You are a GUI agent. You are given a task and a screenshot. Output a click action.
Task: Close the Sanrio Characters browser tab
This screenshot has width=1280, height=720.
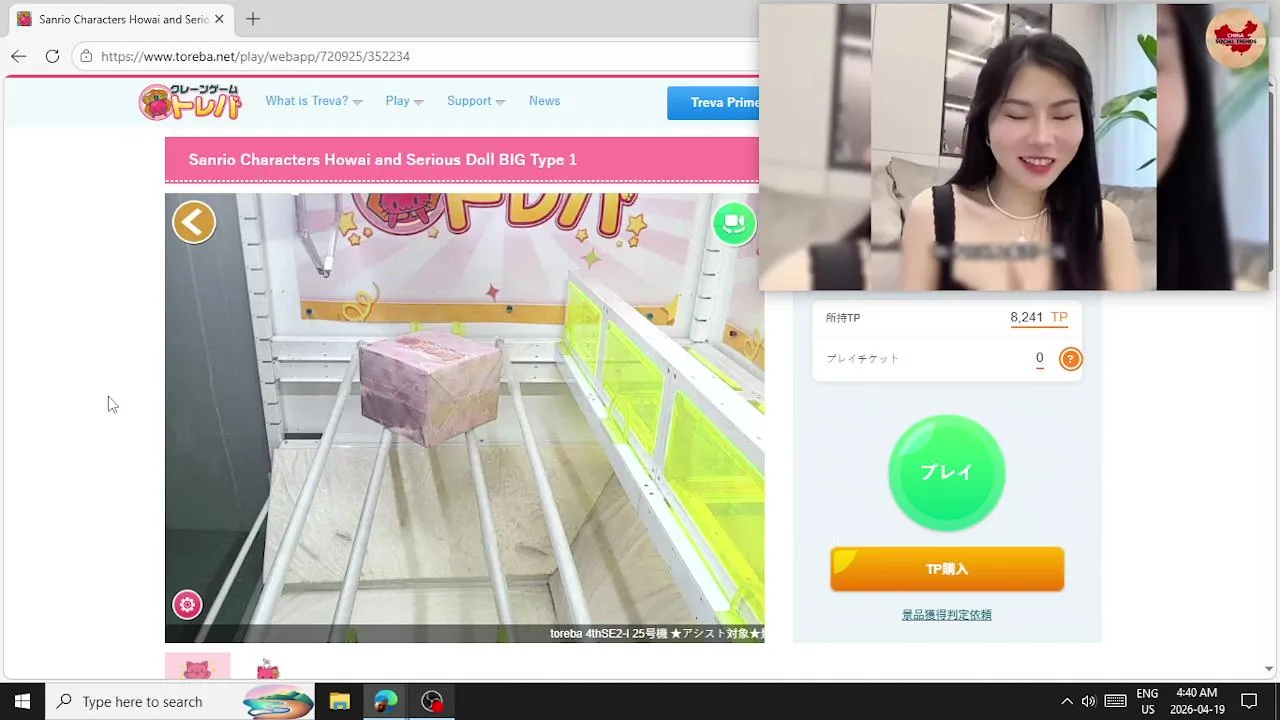tap(219, 19)
